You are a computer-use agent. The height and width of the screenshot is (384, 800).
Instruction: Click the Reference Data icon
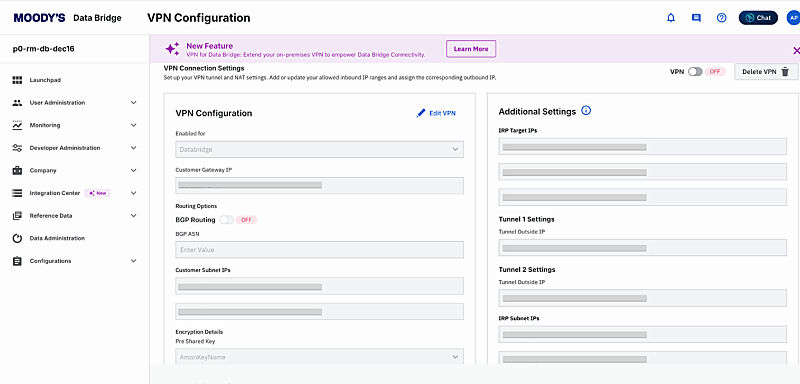coord(17,216)
